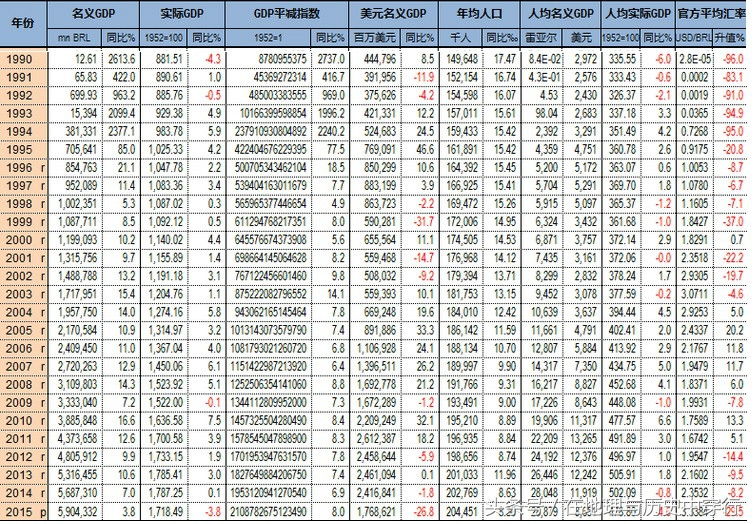Click the 46.6 growth value for 1995
Image resolution: width=753 pixels, height=524 pixels.
click(425, 149)
